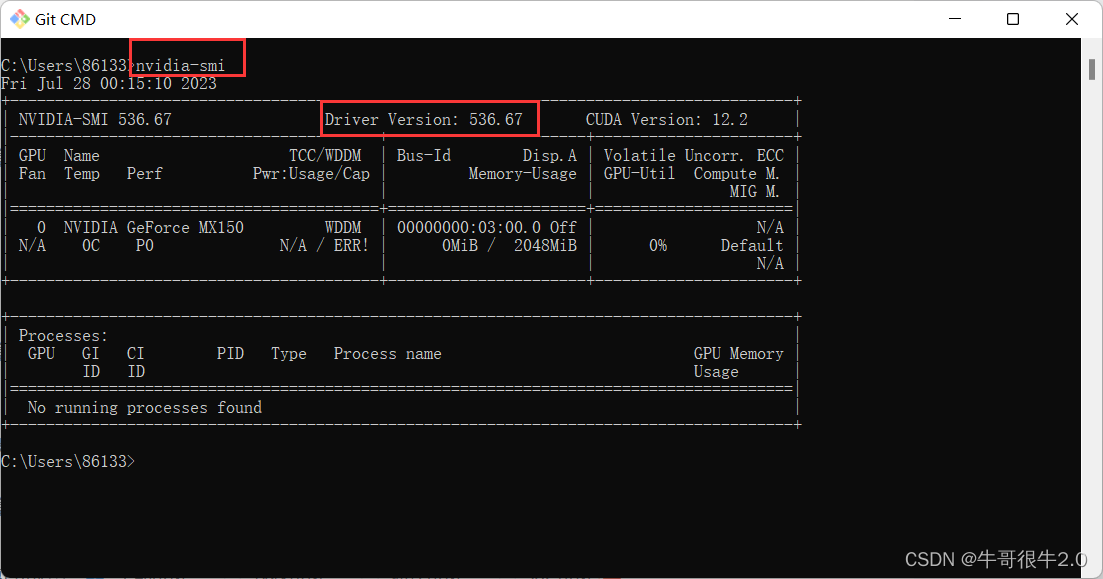The image size is (1103, 579).
Task: Click the 'Memory-Usage' column header
Action: click(523, 174)
